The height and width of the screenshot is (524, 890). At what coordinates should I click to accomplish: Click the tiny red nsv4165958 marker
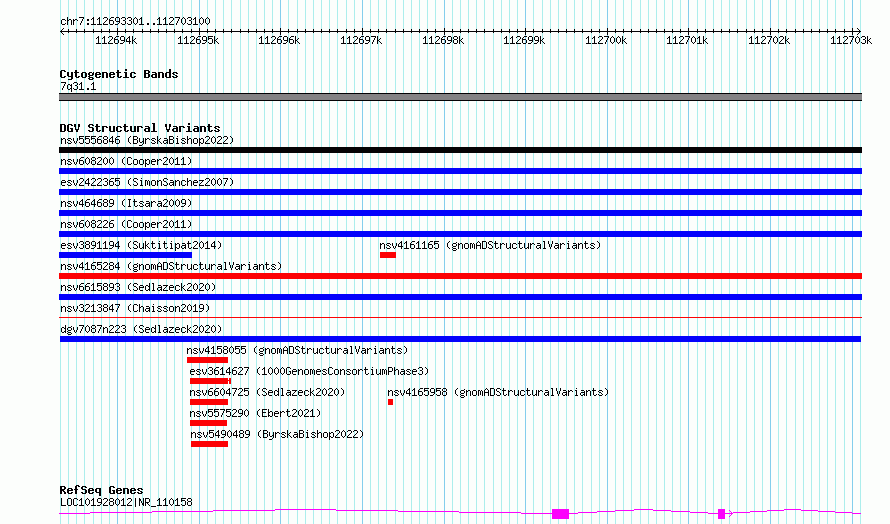pos(391,402)
